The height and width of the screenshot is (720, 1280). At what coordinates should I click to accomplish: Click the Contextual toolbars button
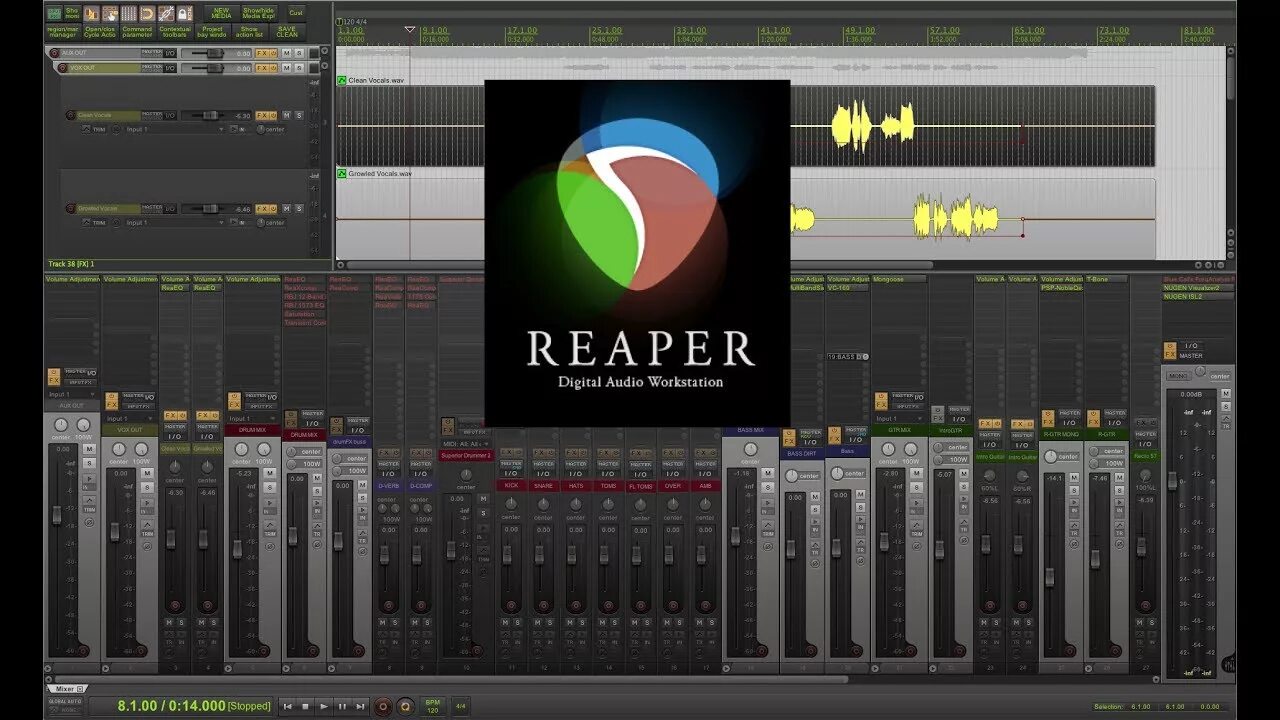[175, 32]
